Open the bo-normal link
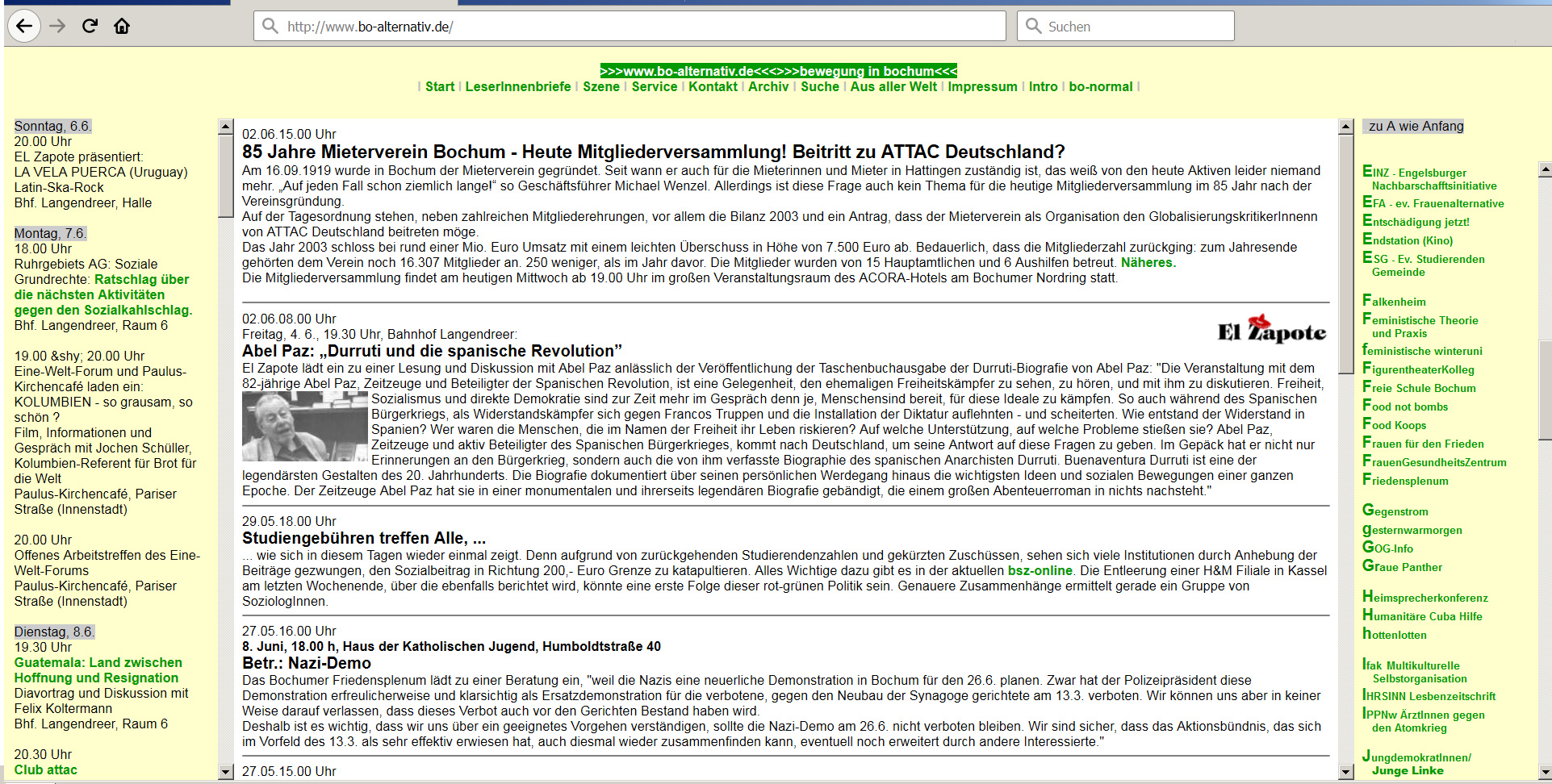Viewport: 1552px width, 784px height. tap(1101, 86)
